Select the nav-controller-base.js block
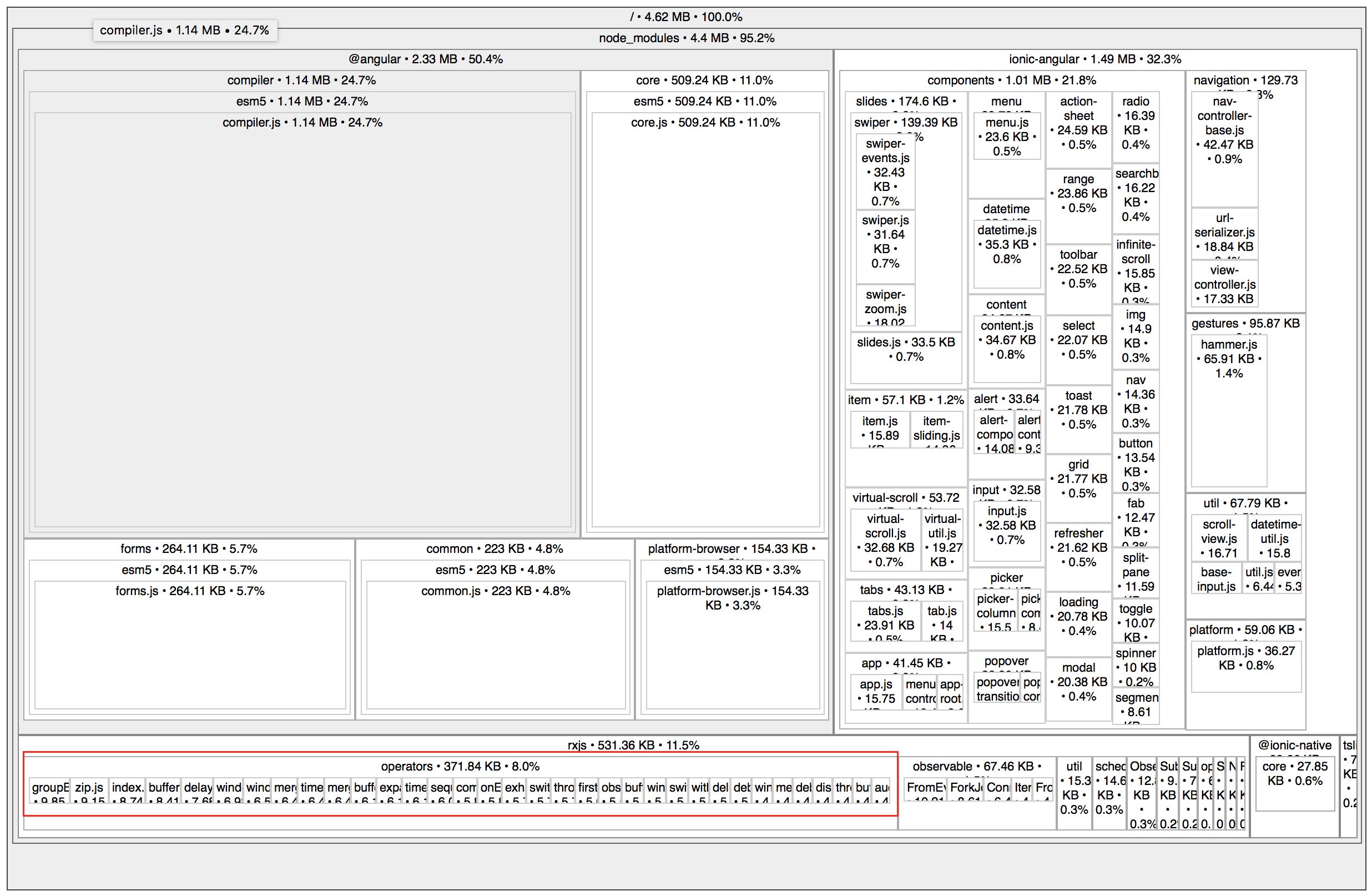 (x=1224, y=150)
